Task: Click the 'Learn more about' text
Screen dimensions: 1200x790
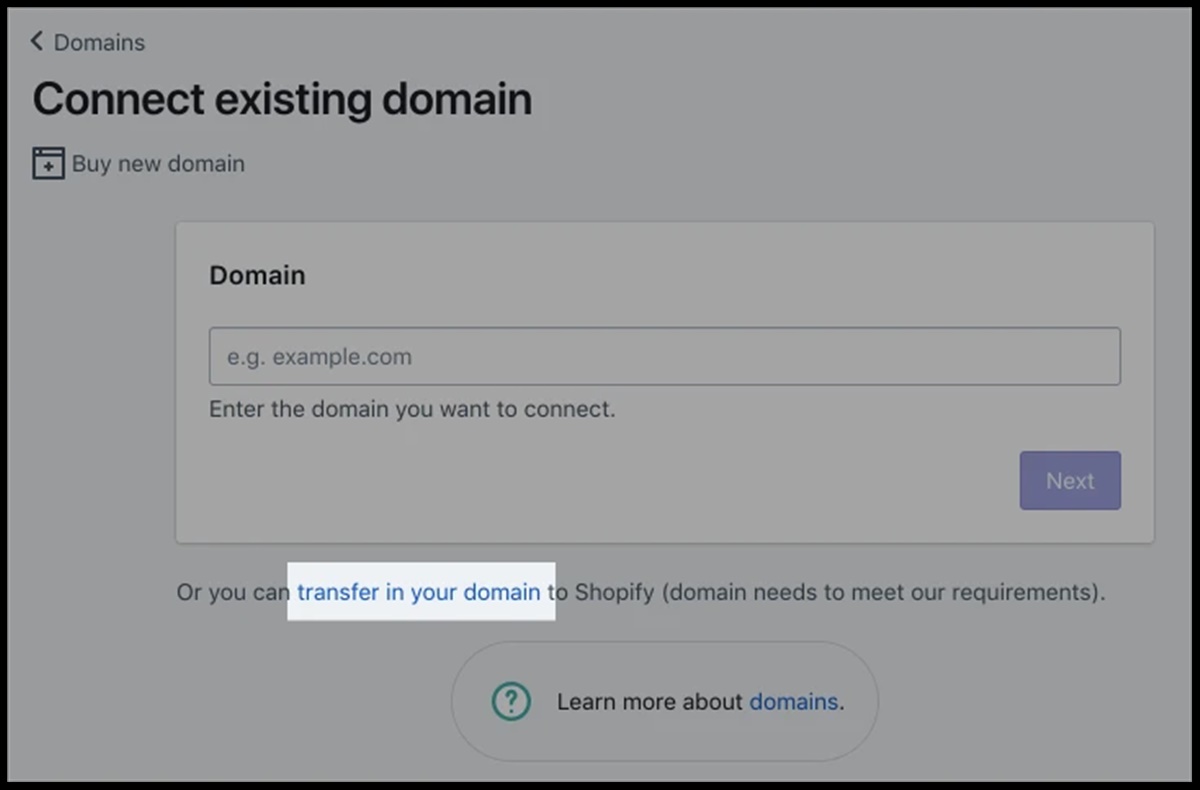Action: (650, 702)
